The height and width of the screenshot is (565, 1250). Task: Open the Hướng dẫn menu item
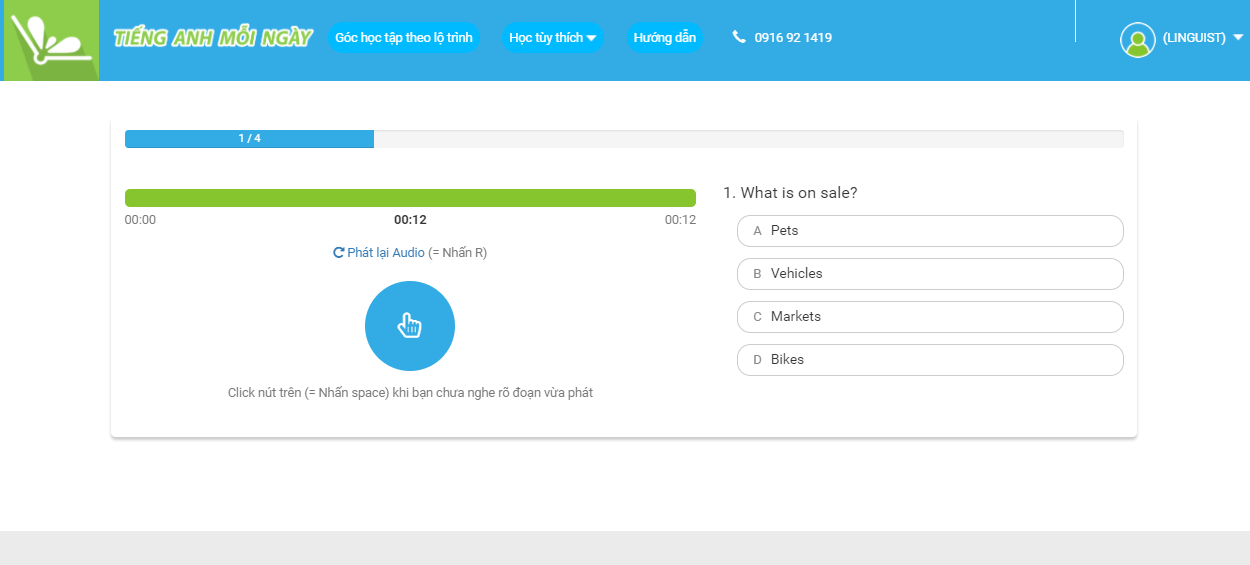tap(664, 38)
